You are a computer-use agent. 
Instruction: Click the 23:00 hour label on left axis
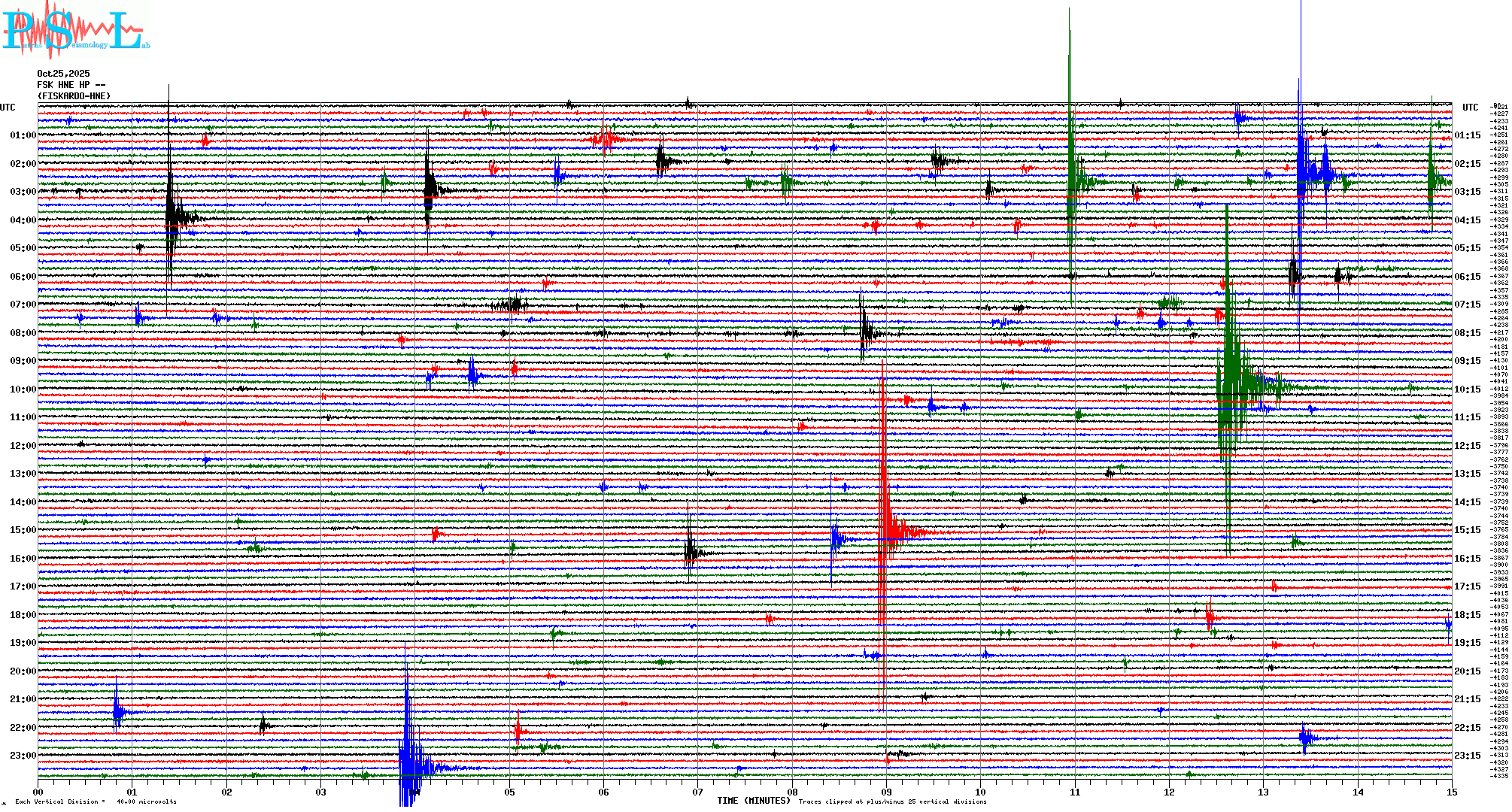click(23, 756)
